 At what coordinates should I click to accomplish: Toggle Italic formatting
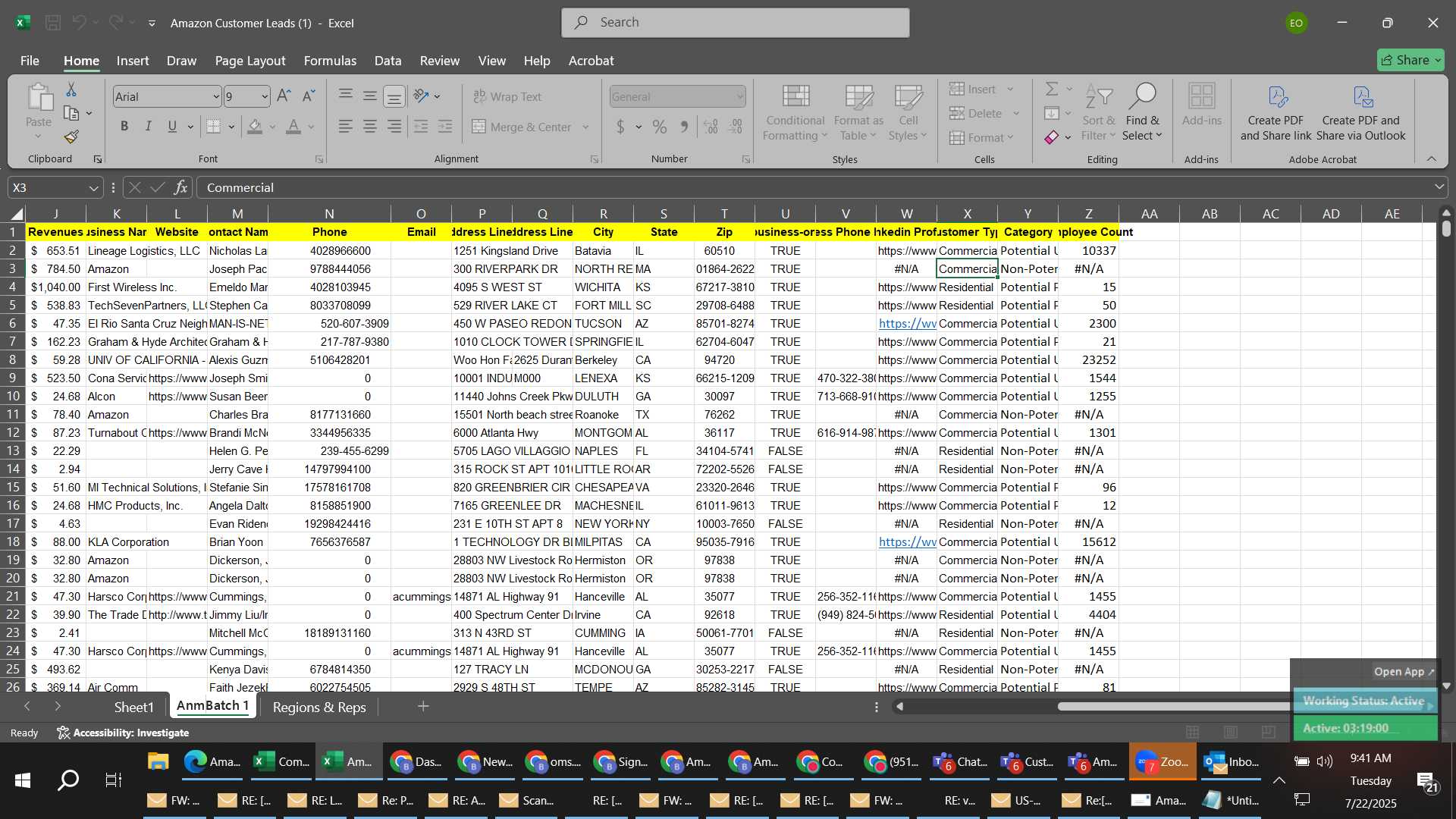(x=149, y=127)
